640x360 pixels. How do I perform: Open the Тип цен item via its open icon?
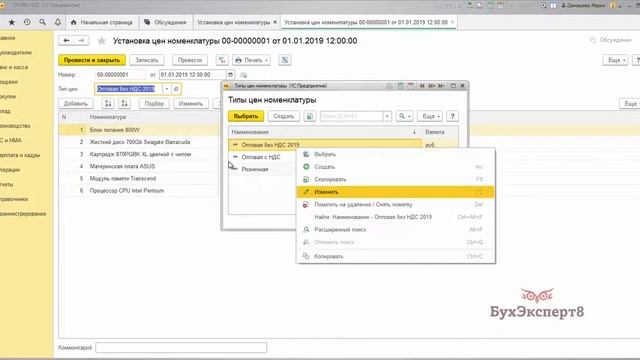coord(176,89)
